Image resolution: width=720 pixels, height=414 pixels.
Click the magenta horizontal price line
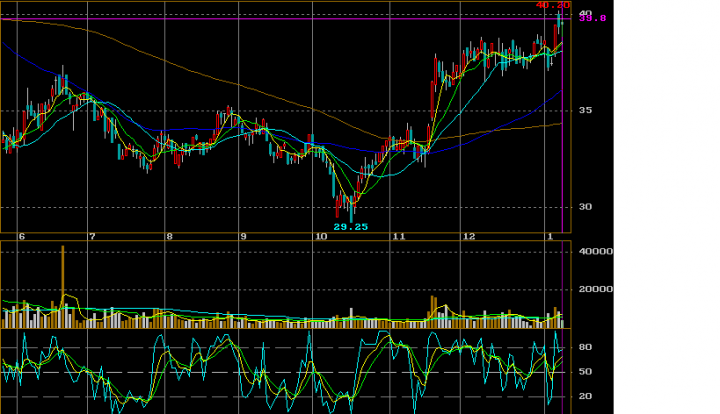(x=285, y=19)
